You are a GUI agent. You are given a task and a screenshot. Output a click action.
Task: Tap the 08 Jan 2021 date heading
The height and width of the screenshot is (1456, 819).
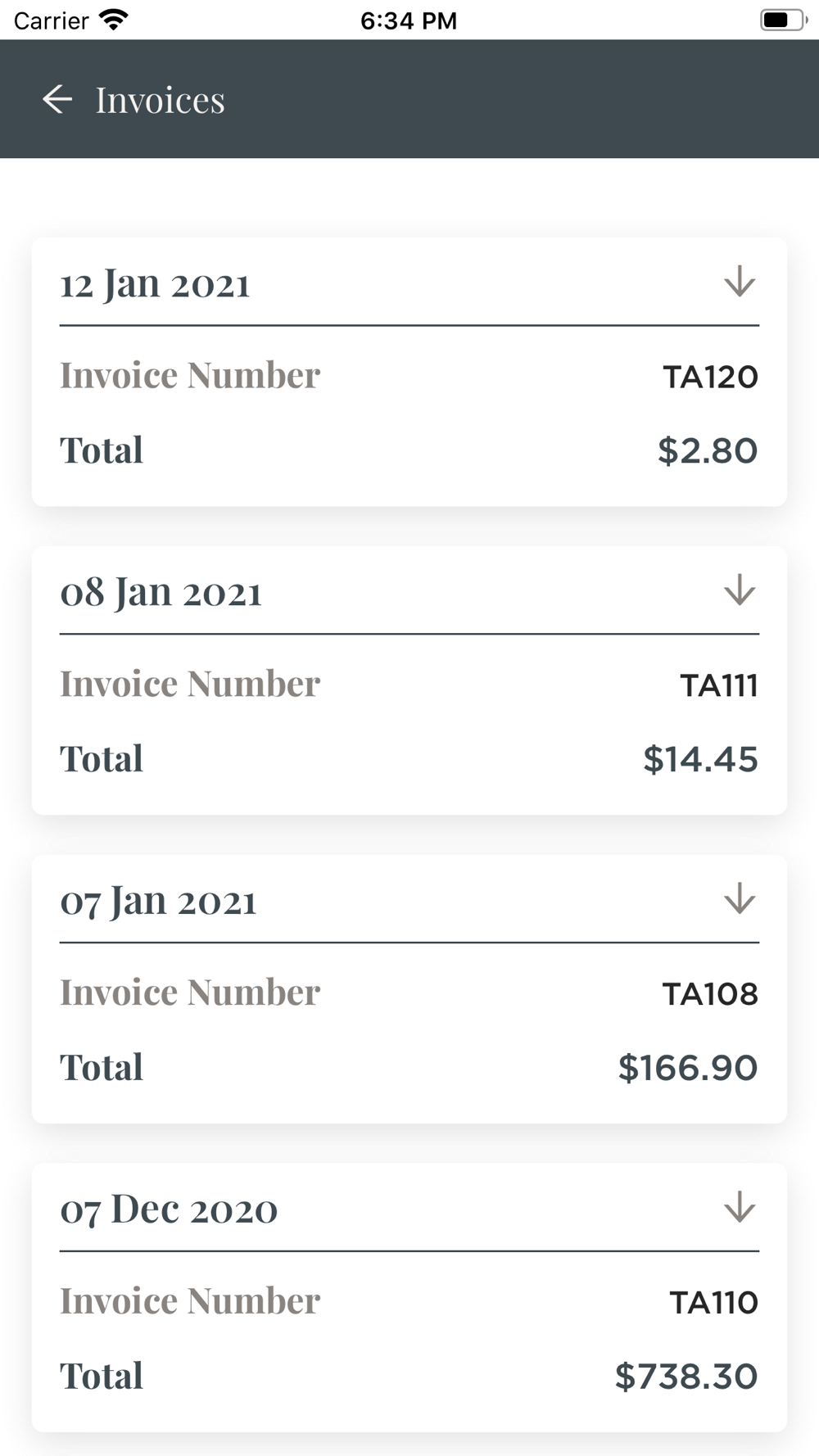(x=161, y=592)
